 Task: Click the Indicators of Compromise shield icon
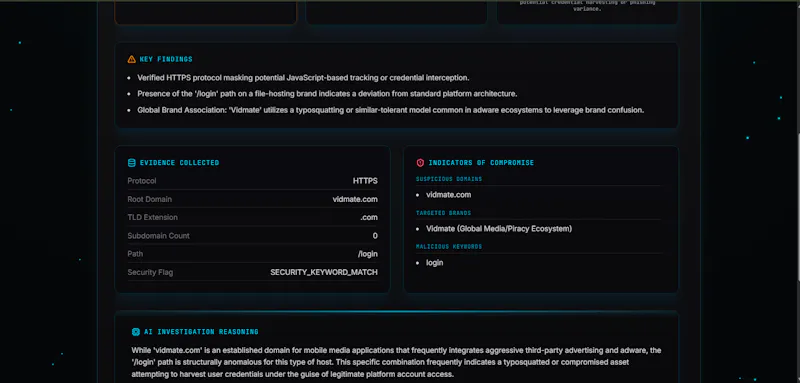[x=420, y=163]
